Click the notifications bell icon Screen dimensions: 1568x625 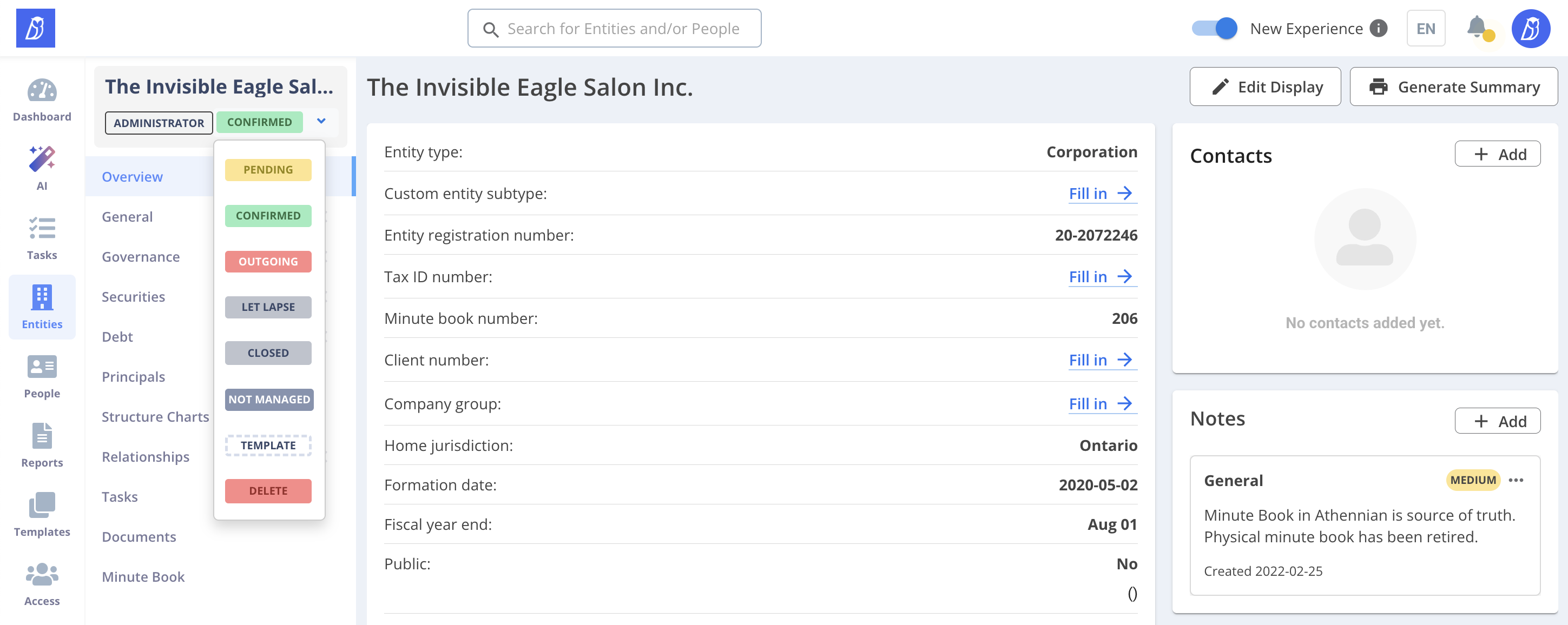pyautogui.click(x=1477, y=28)
